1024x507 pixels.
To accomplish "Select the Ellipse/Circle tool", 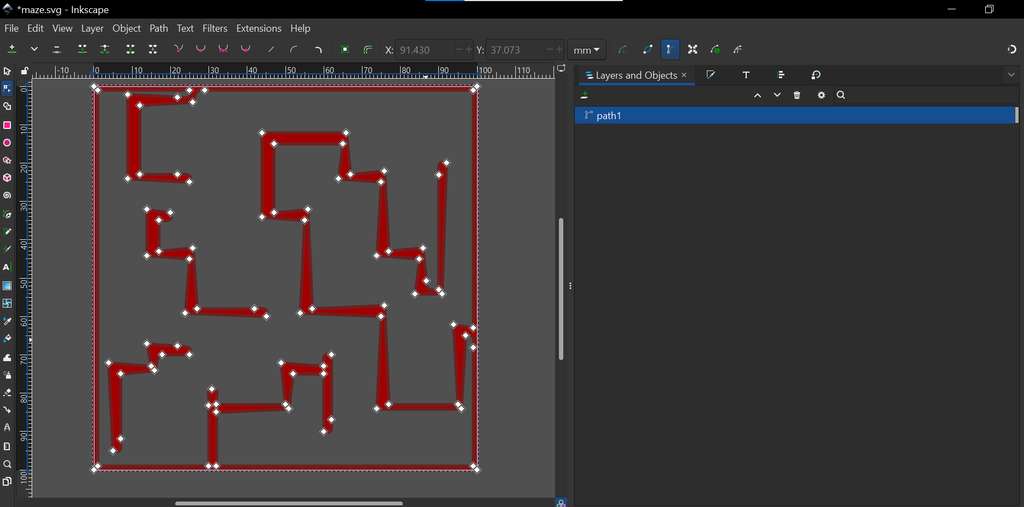I will coord(7,143).
